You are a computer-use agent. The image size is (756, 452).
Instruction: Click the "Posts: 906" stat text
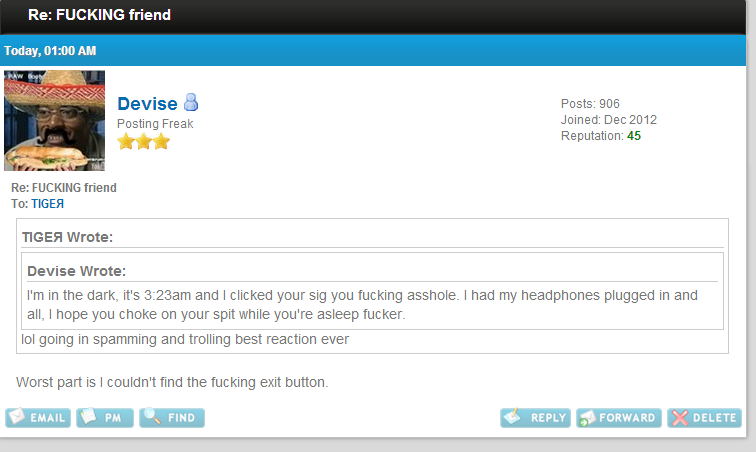[590, 104]
